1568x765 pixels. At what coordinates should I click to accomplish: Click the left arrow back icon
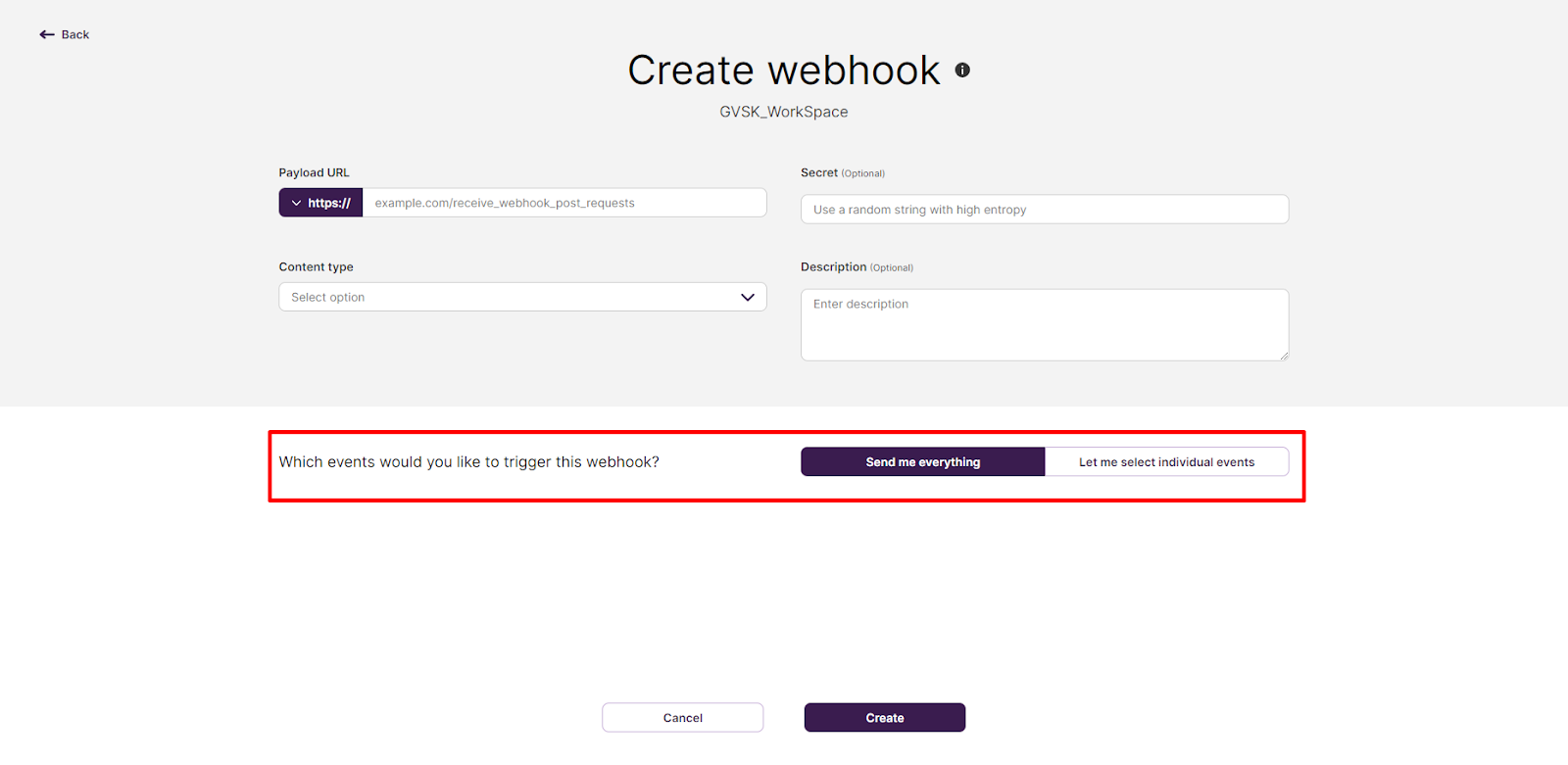coord(47,34)
